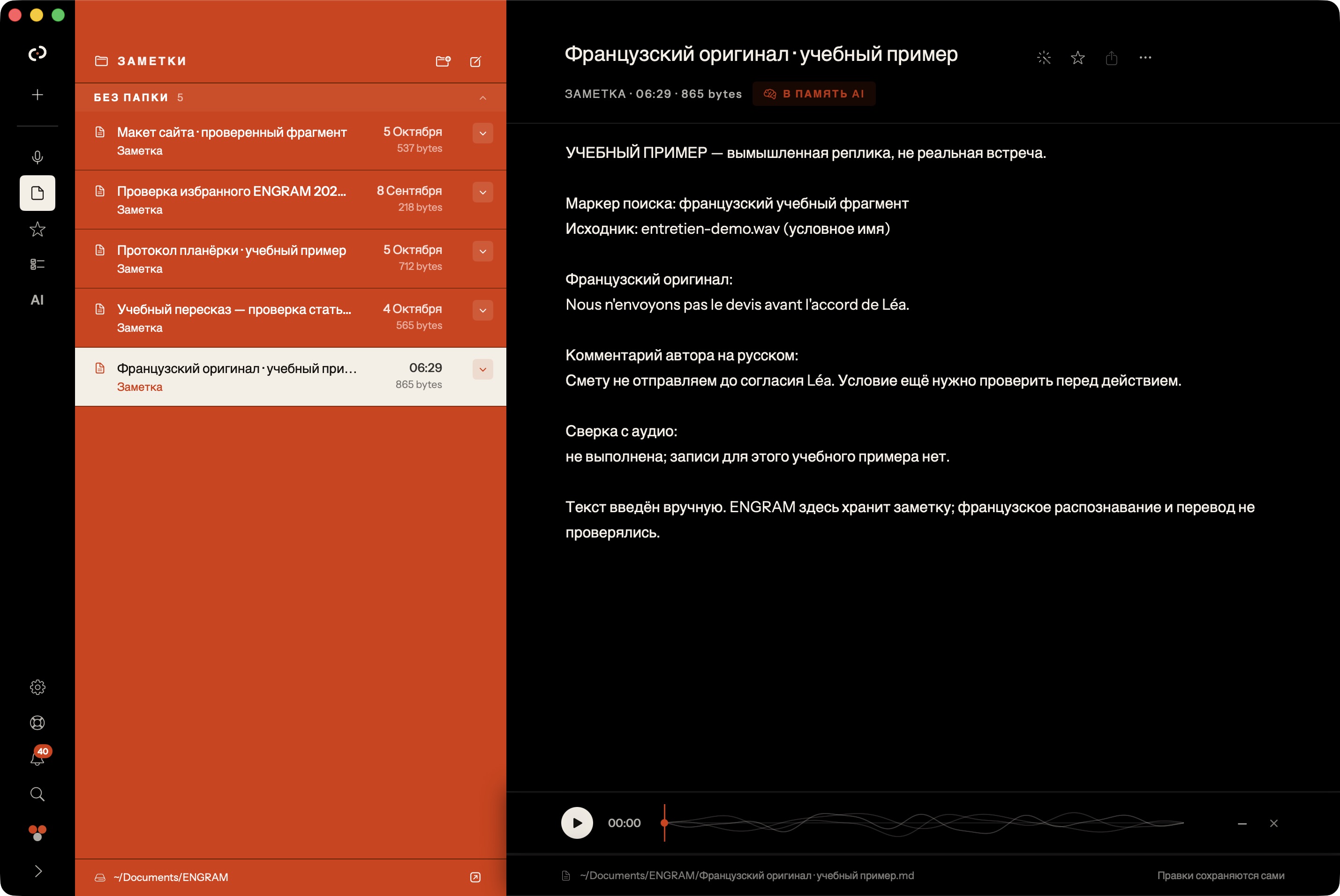Open the tasks checklist section
The height and width of the screenshot is (896, 1340).
point(37,264)
